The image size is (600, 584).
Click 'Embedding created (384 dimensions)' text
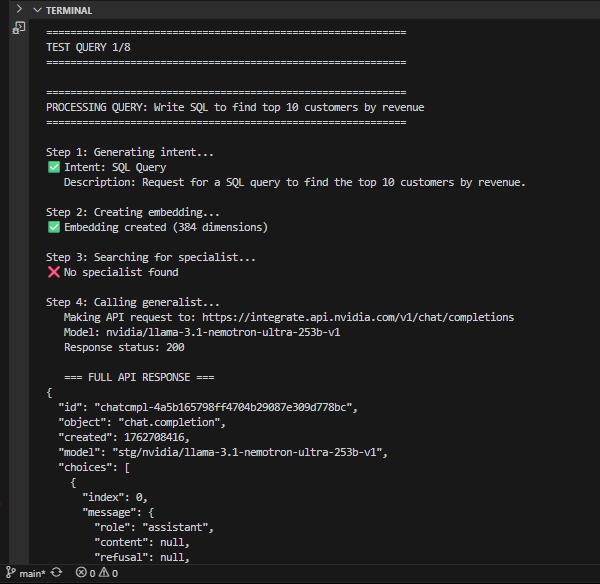166,227
